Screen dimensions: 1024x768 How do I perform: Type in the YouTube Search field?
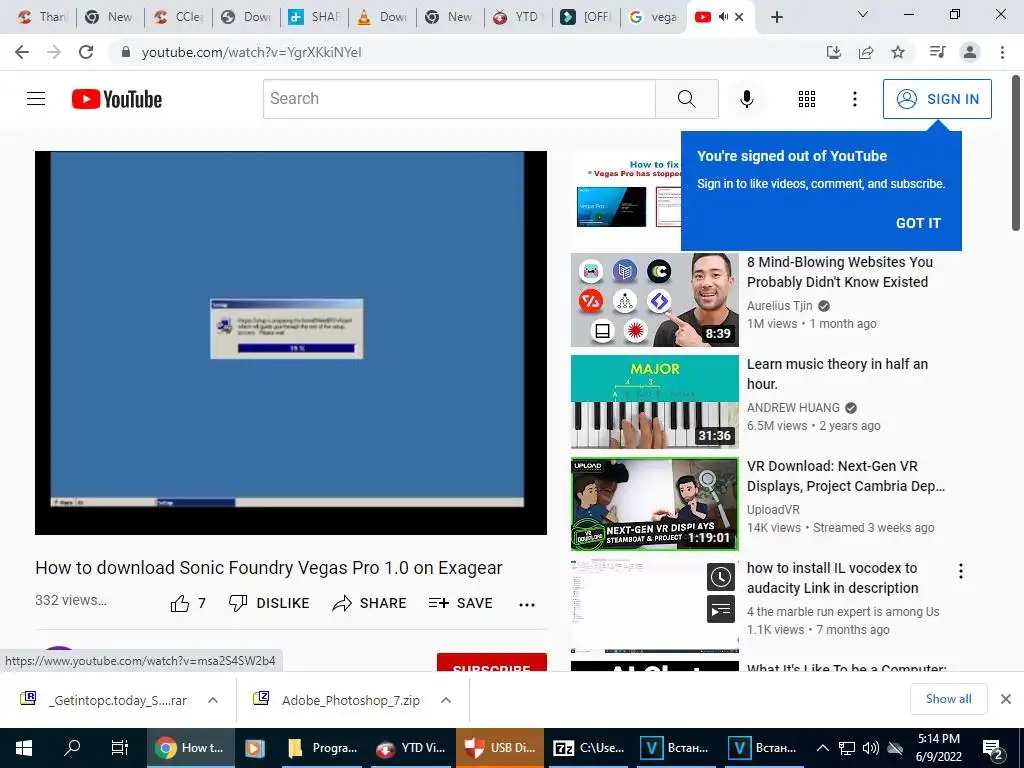459,99
